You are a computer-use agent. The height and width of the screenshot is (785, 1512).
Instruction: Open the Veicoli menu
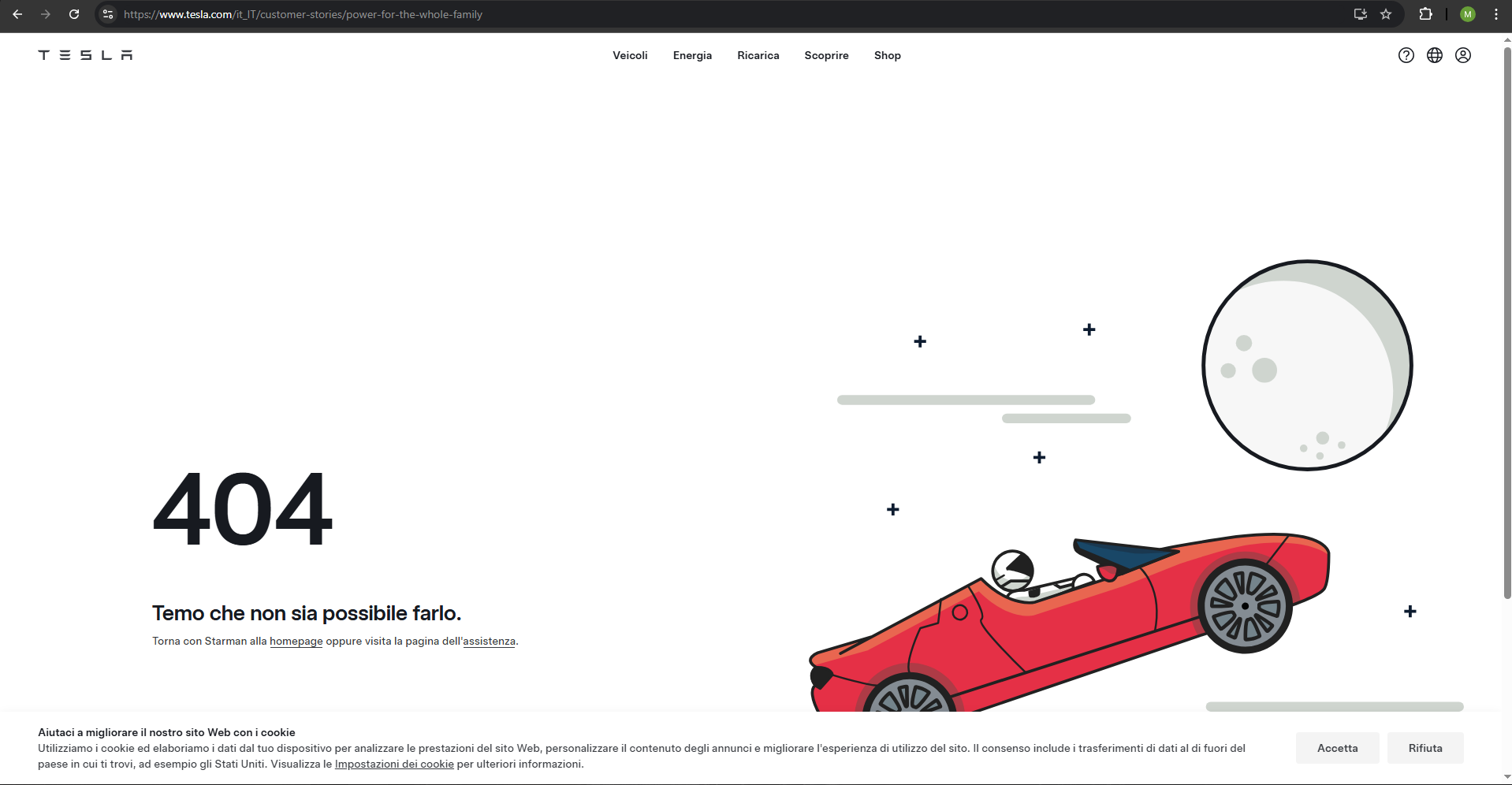pos(630,55)
